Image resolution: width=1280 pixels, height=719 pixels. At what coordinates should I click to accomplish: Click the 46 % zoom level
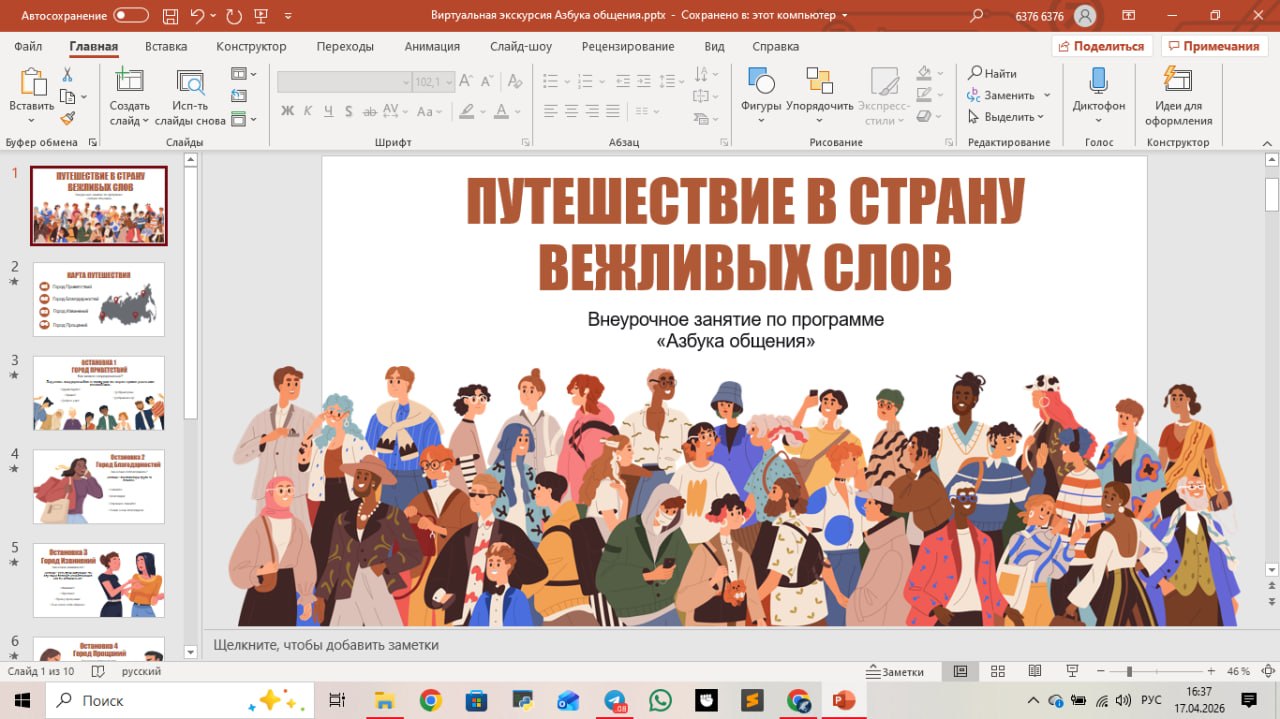coord(1238,672)
